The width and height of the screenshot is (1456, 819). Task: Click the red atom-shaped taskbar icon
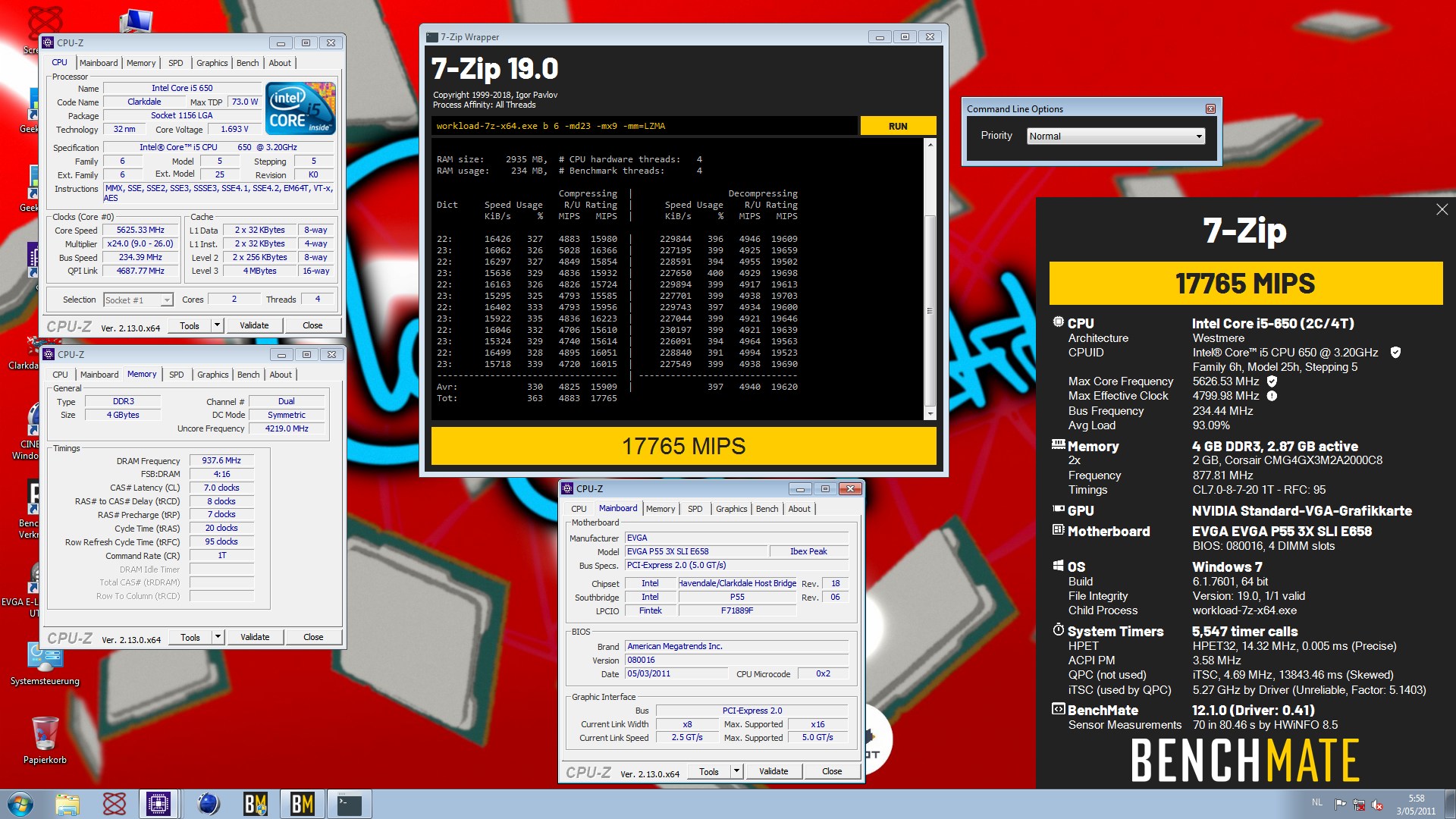(115, 804)
